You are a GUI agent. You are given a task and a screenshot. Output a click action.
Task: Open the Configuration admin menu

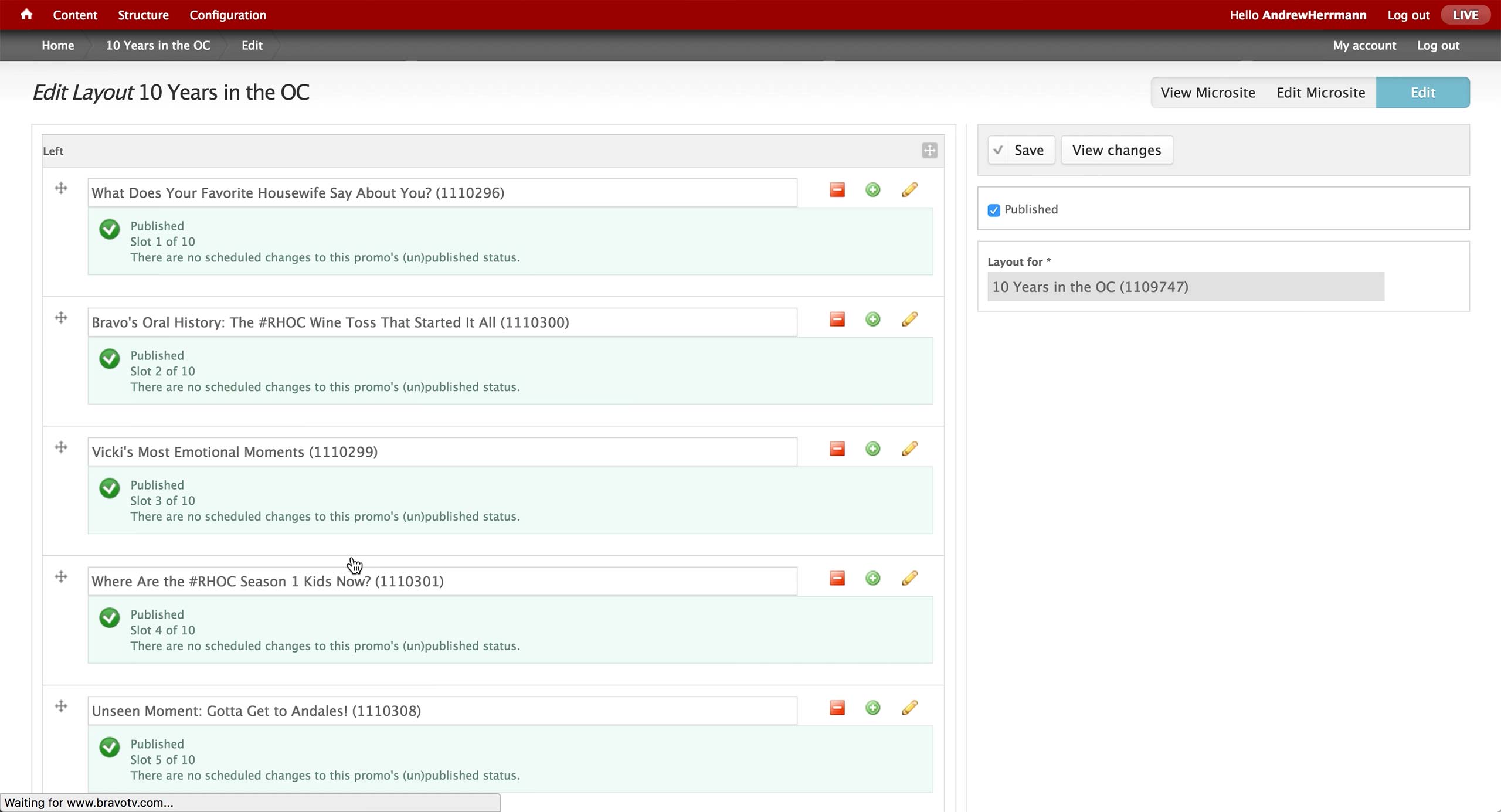click(227, 15)
